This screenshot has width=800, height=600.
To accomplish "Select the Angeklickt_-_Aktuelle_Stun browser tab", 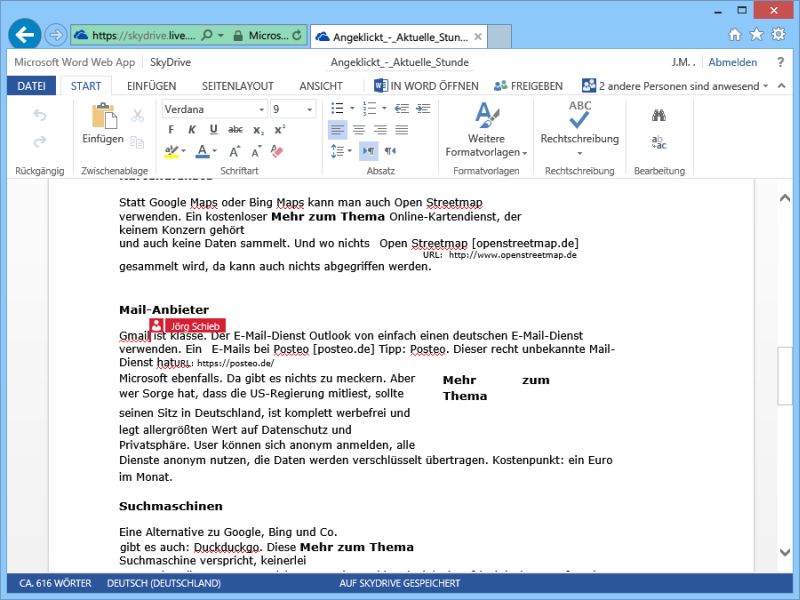I will (x=398, y=36).
